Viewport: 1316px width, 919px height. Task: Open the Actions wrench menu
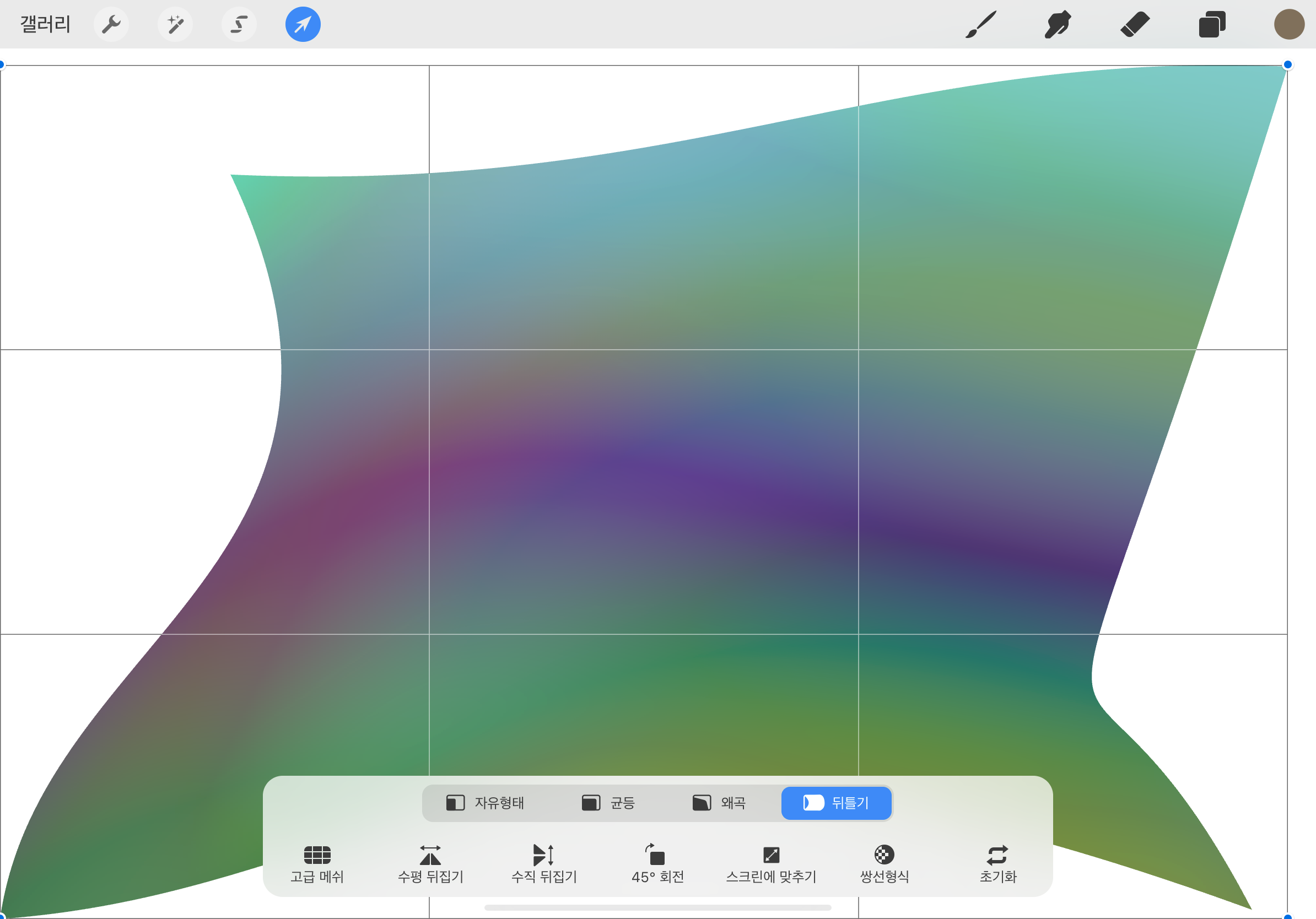[x=111, y=25]
